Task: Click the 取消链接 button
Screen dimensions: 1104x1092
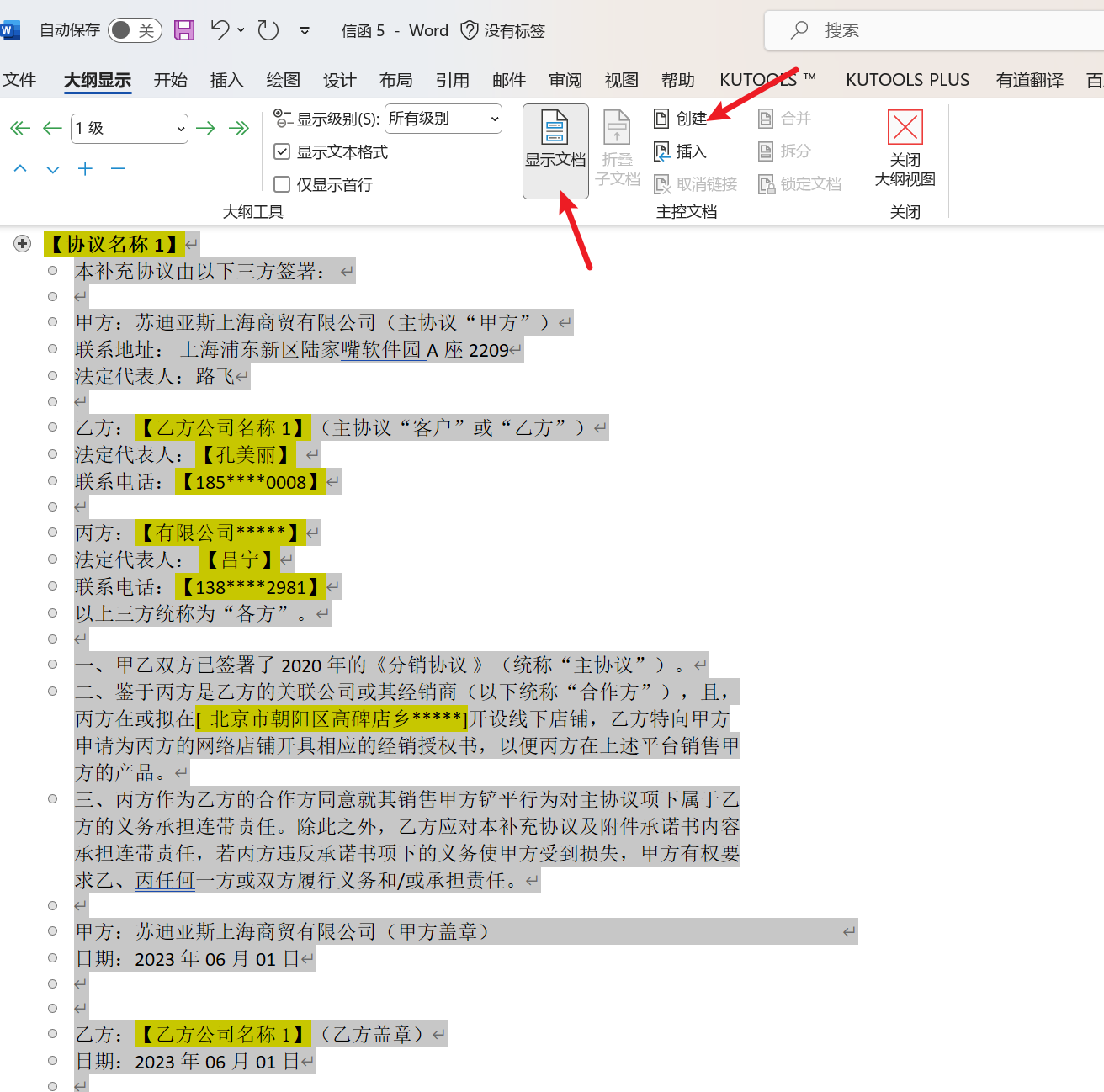Action: pos(696,184)
